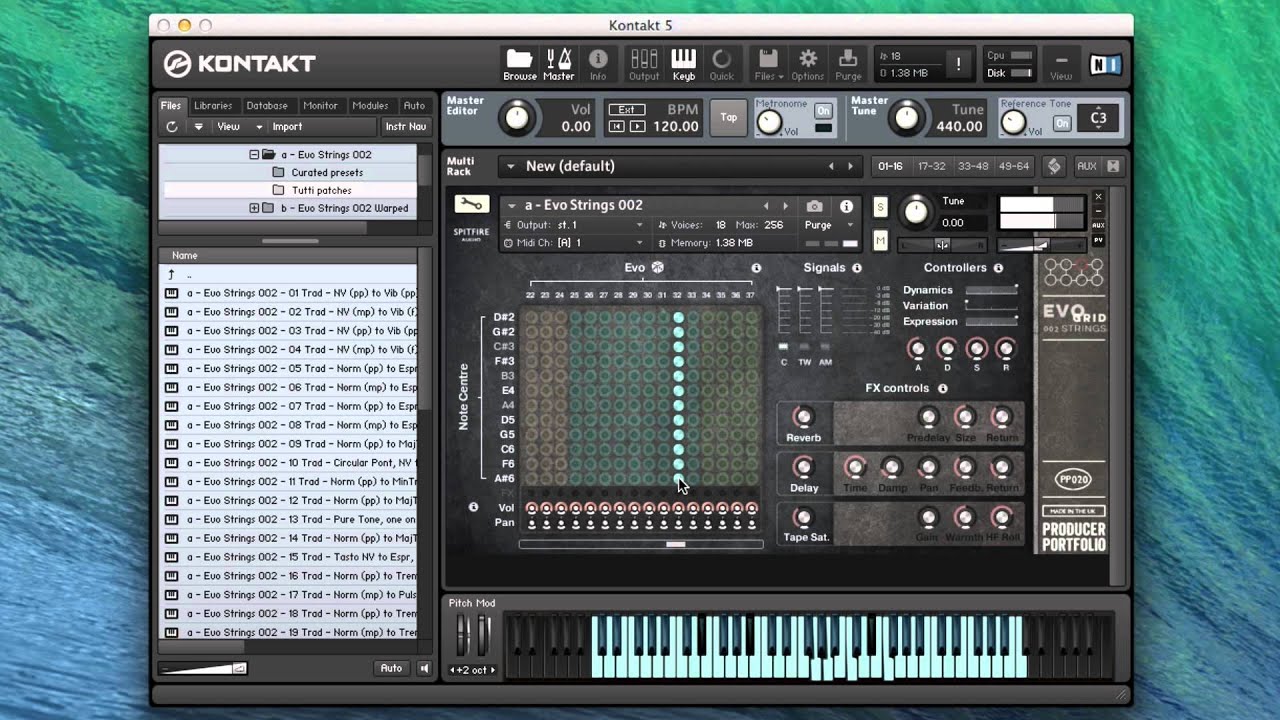The width and height of the screenshot is (1280, 720).
Task: Click the KSP script icon in Multi Rack
Action: [x=1053, y=166]
